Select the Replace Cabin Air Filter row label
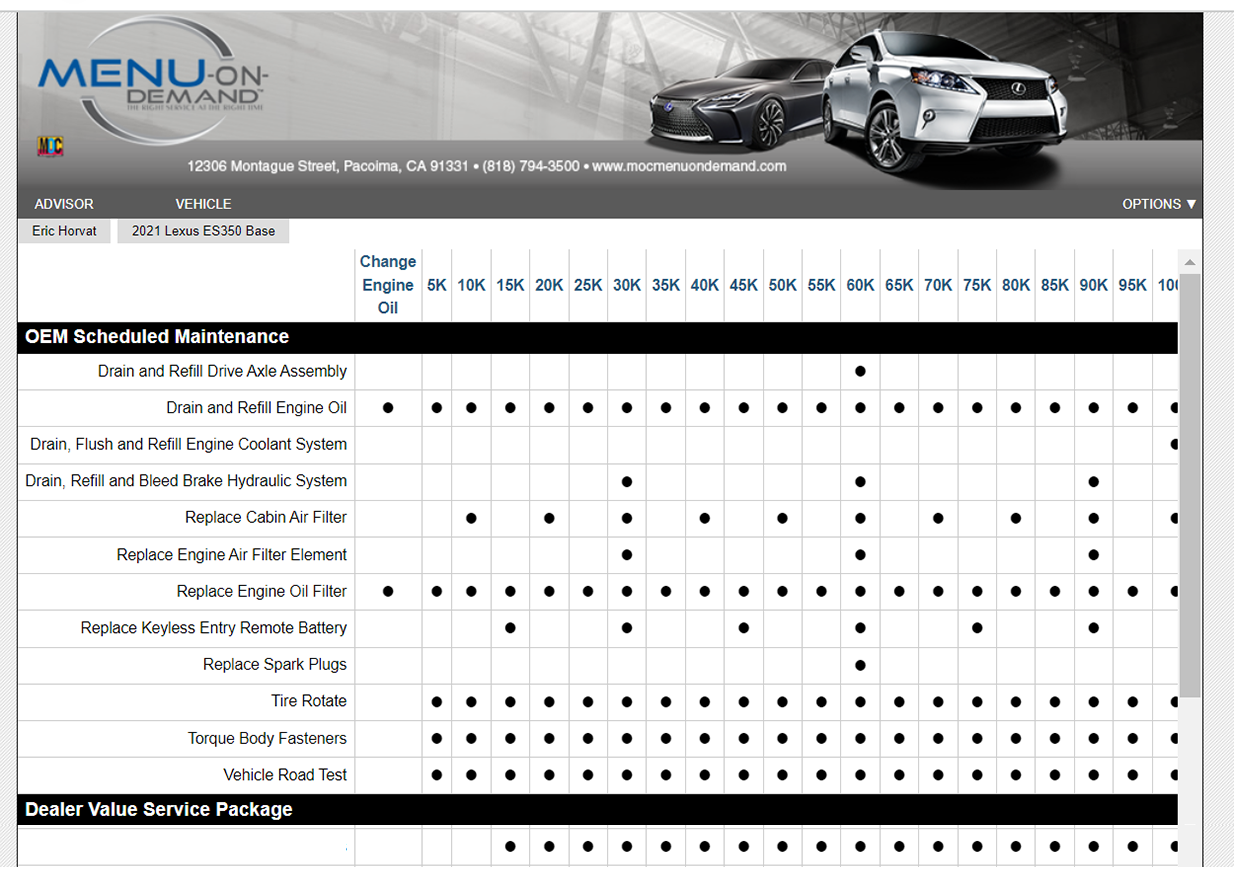Screen dimensions: 1234x878 coord(266,518)
